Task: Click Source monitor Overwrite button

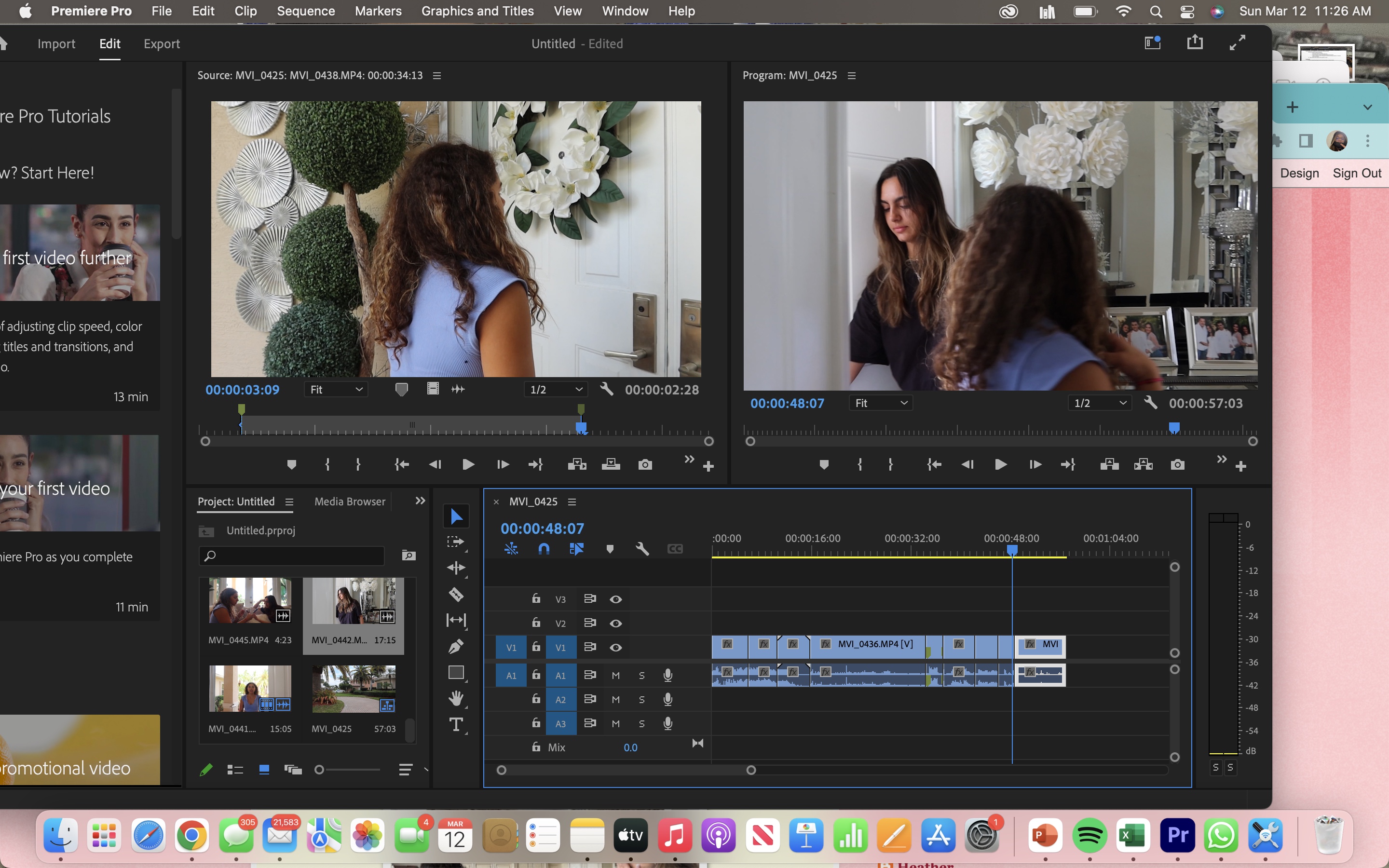Action: (611, 464)
